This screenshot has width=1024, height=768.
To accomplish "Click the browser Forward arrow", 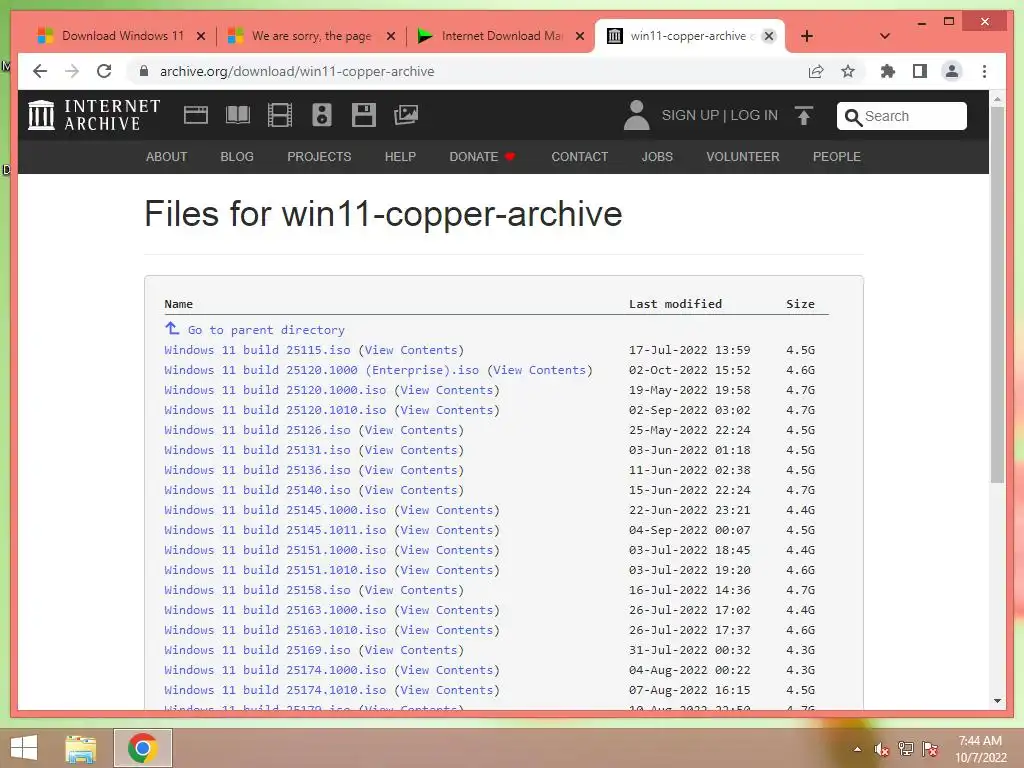I will tap(72, 71).
